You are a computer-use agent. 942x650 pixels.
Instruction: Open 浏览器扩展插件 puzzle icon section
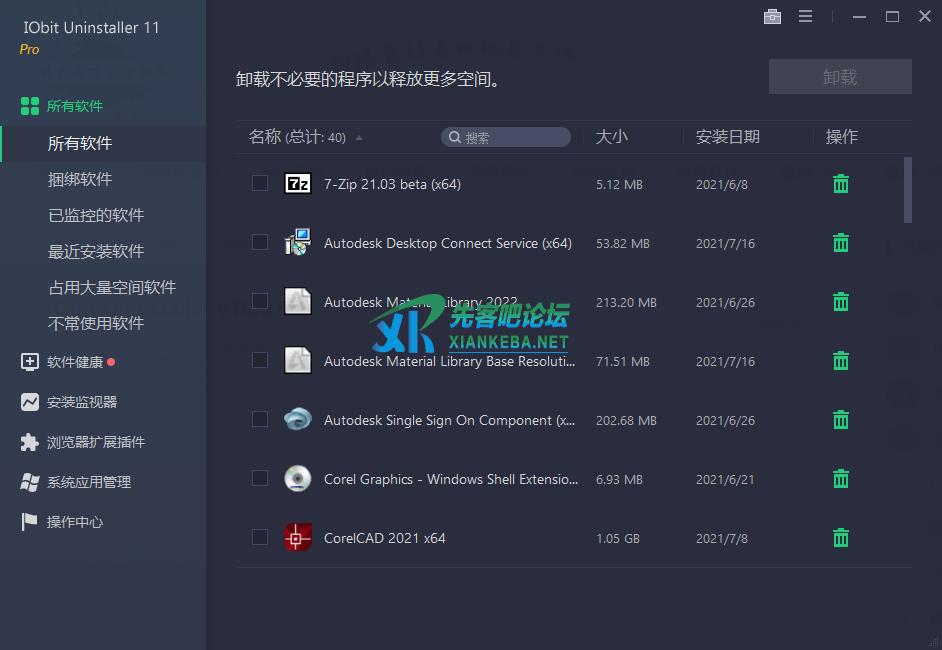(30, 442)
